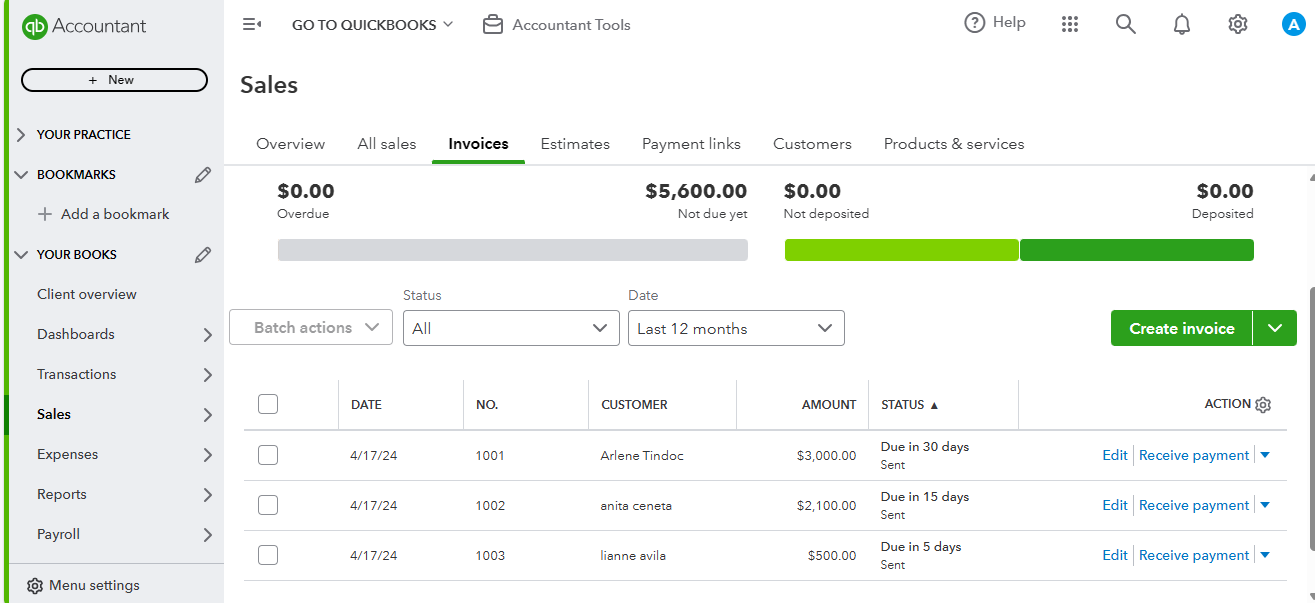Expand the Create invoice arrow dropdown
The image size is (1315, 603).
tap(1274, 328)
